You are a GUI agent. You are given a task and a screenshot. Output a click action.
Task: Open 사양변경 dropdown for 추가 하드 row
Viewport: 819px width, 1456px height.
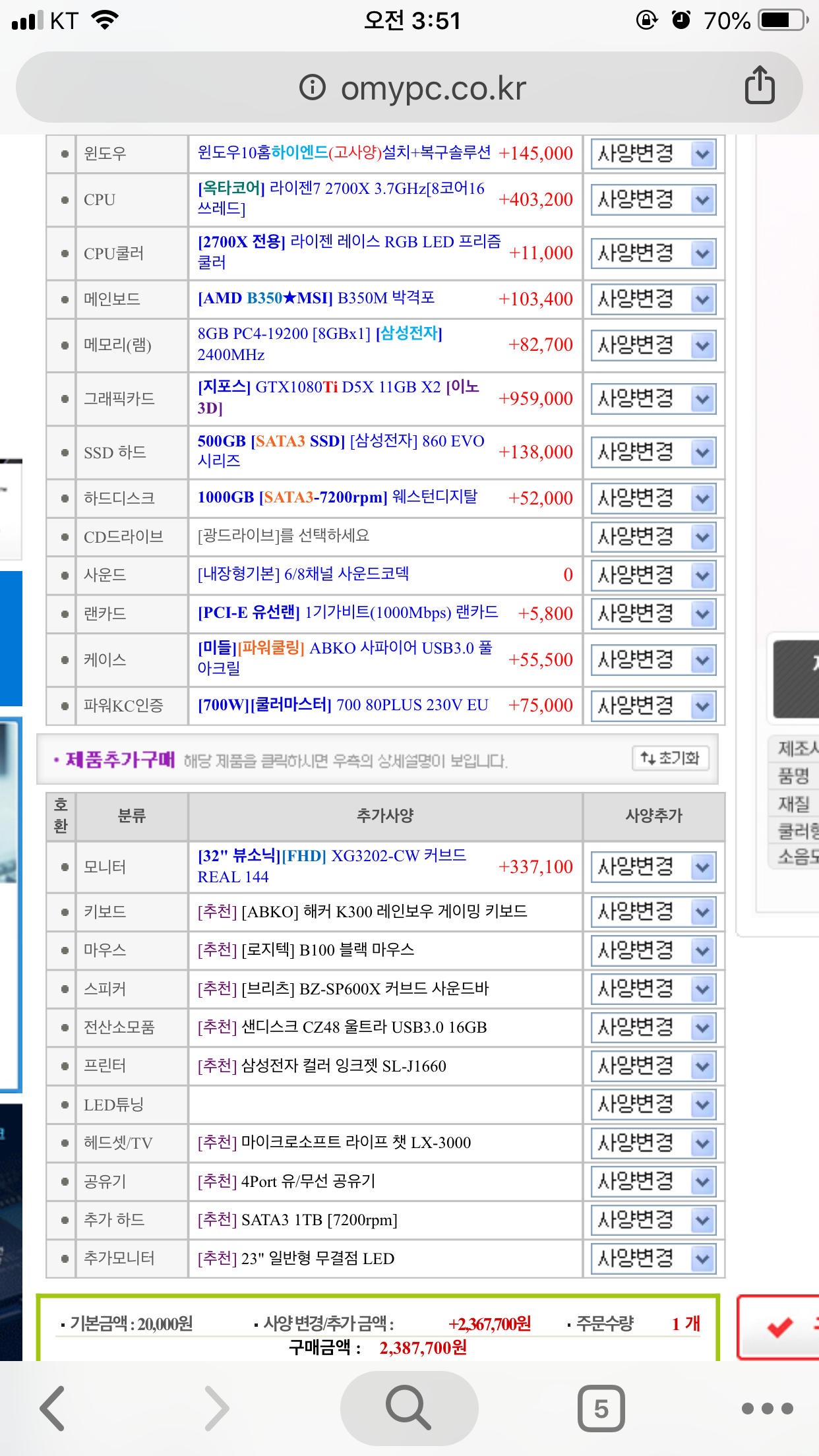pyautogui.click(x=653, y=1220)
